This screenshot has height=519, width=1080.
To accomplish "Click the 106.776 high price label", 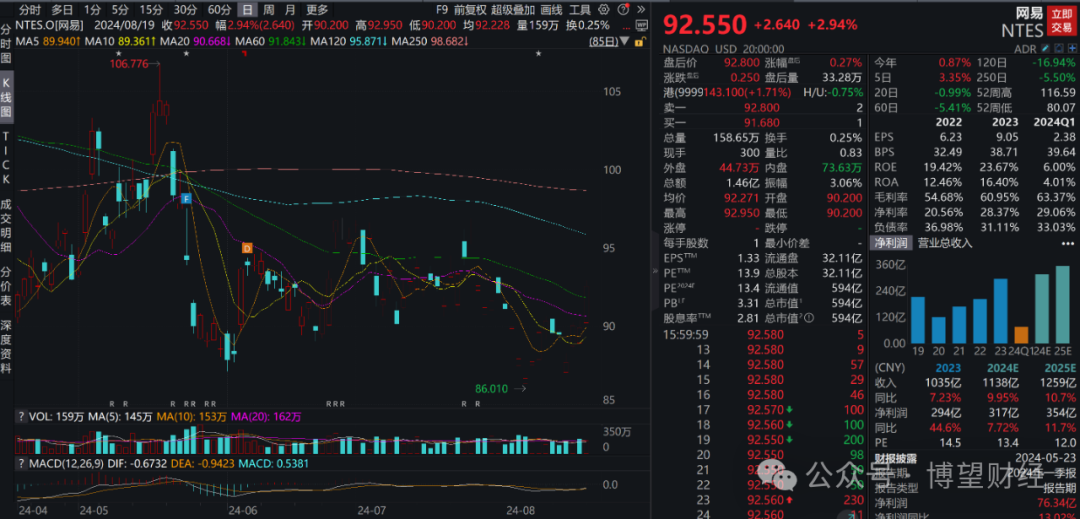I will click(x=129, y=64).
